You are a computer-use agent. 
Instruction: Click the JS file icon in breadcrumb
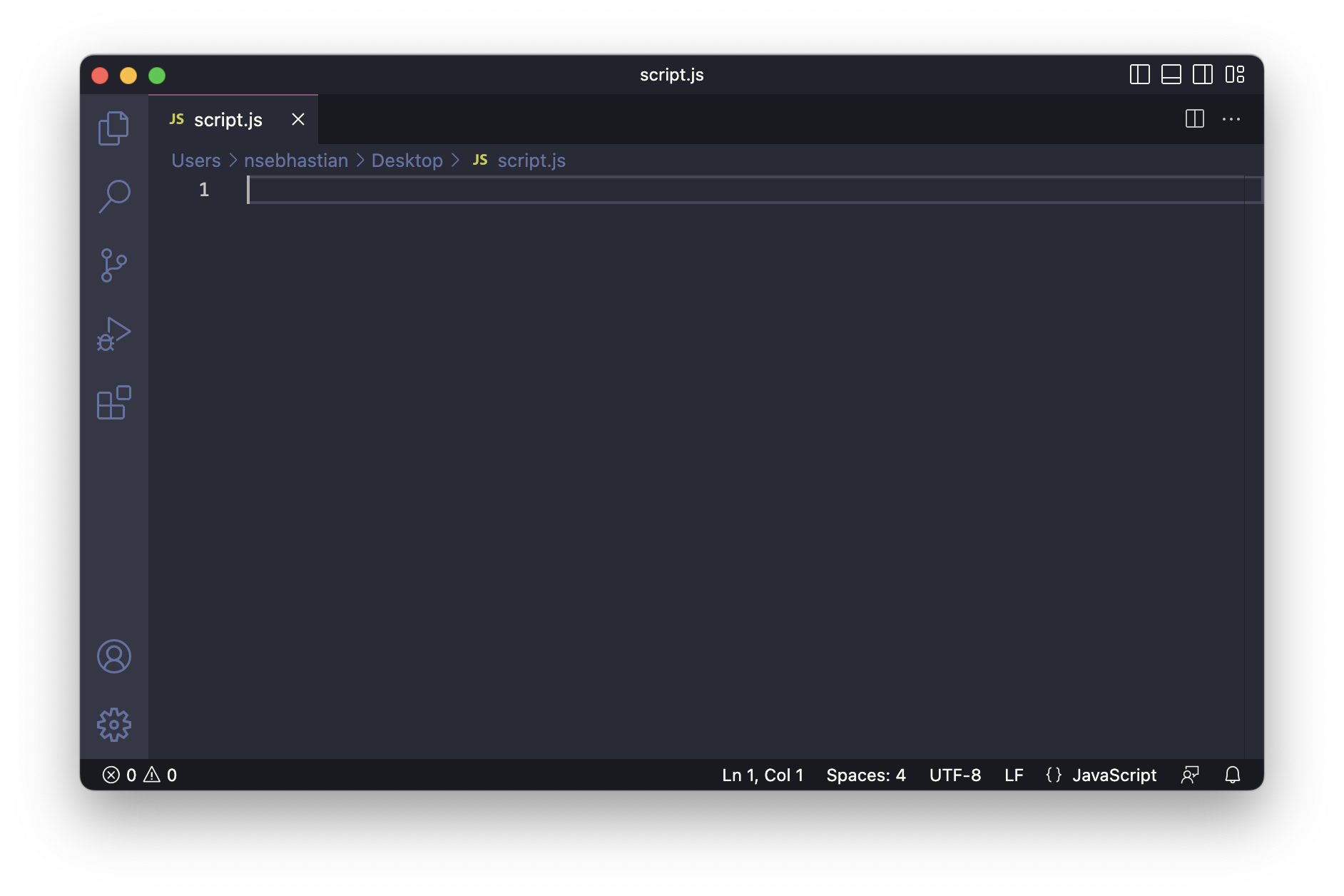(480, 160)
